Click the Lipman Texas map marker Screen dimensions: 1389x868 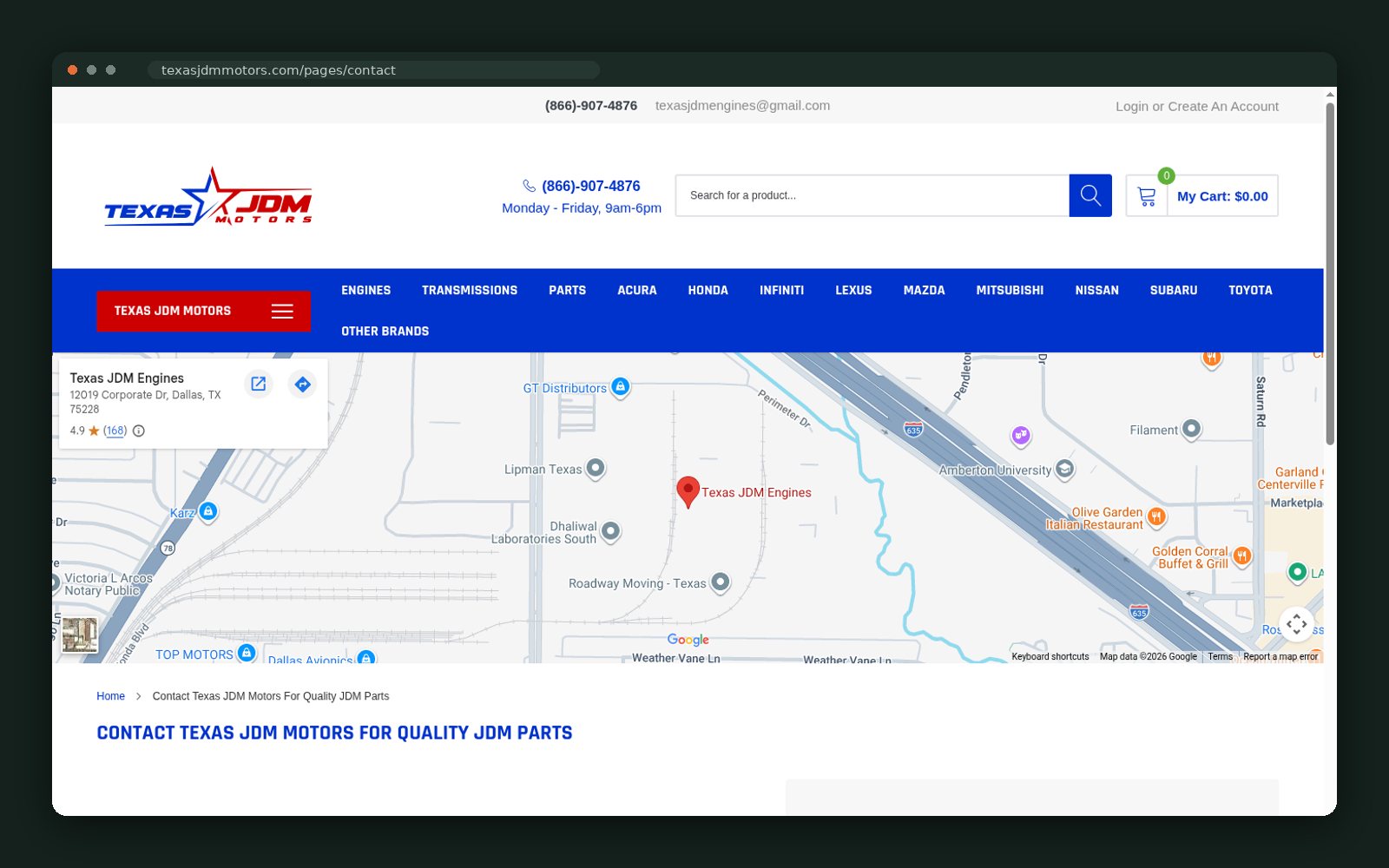click(595, 469)
